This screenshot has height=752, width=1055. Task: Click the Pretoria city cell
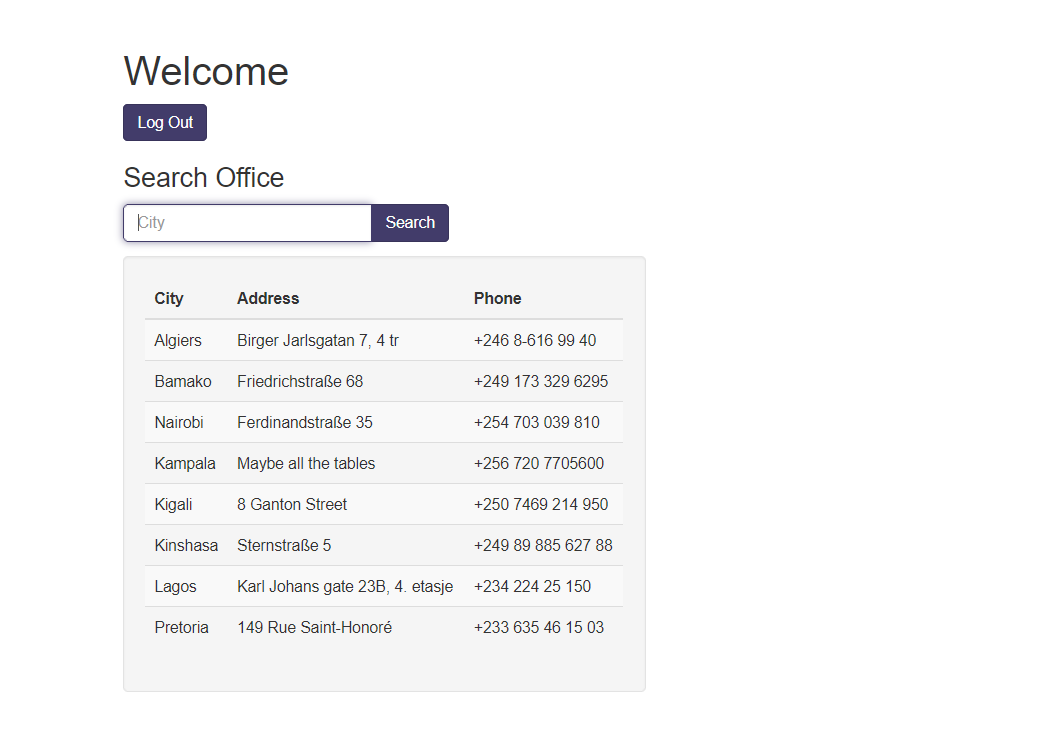click(x=182, y=628)
